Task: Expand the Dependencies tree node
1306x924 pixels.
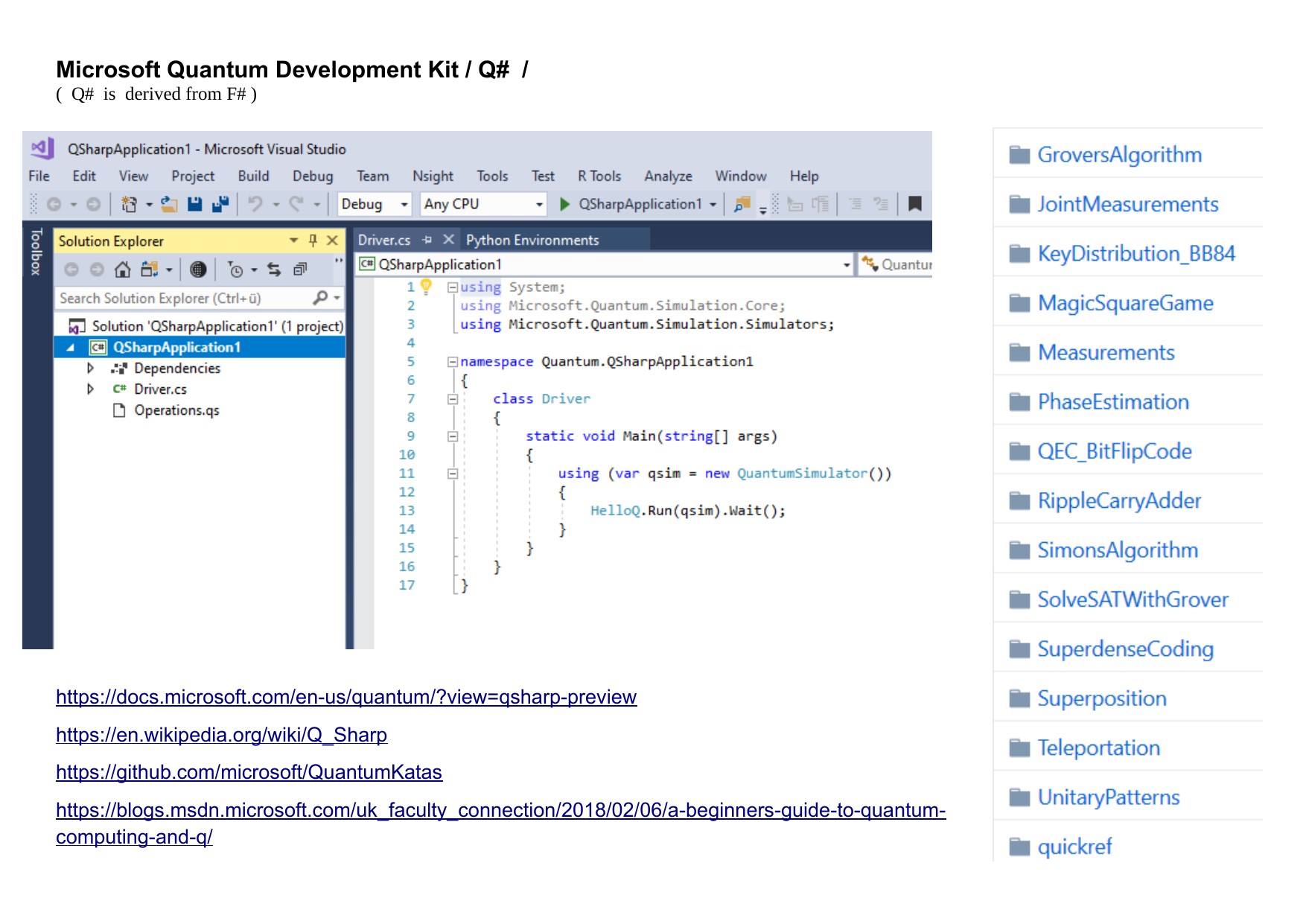Action: 90,369
